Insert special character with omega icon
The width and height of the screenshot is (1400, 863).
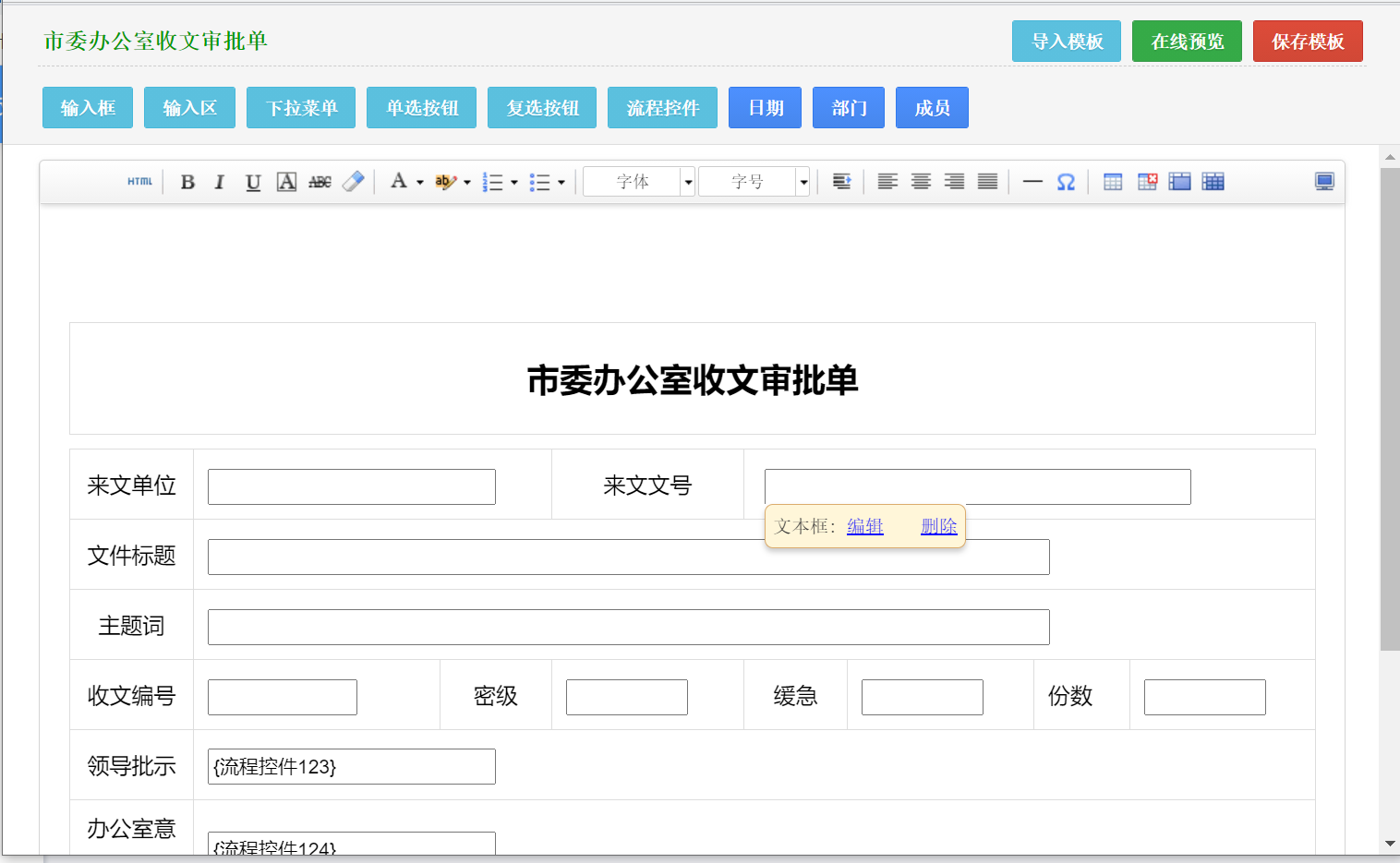click(1066, 182)
